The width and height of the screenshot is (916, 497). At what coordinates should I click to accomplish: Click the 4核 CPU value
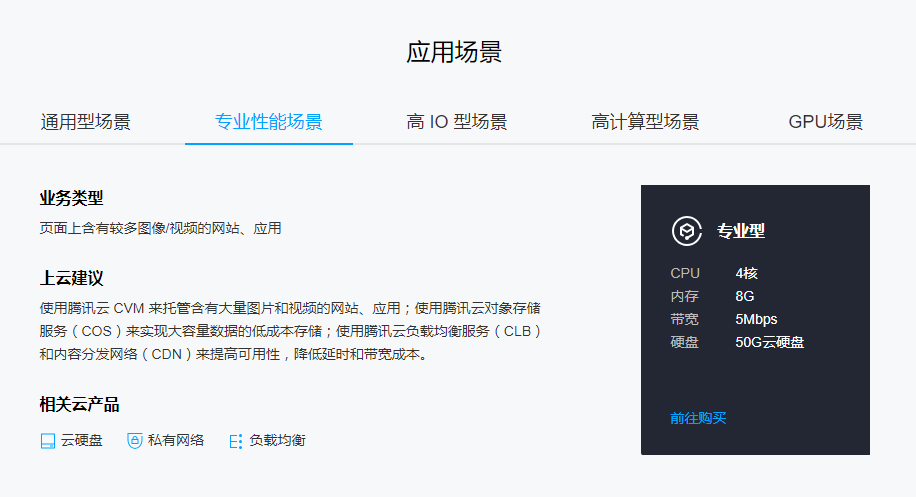(x=747, y=273)
